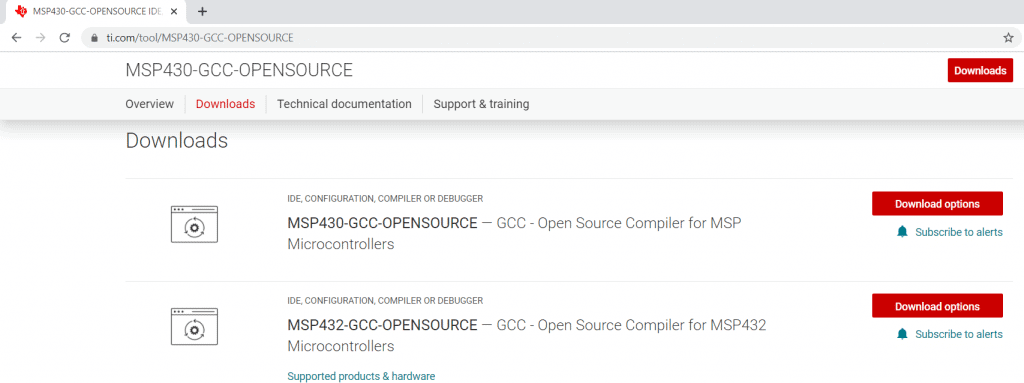Click the padlock site info icon

[x=95, y=38]
